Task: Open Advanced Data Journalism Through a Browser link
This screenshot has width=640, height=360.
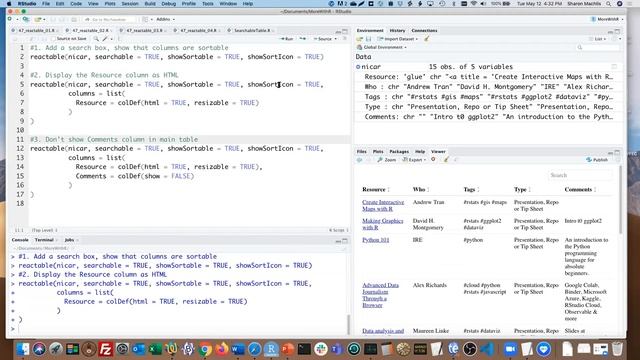Action: point(380,295)
